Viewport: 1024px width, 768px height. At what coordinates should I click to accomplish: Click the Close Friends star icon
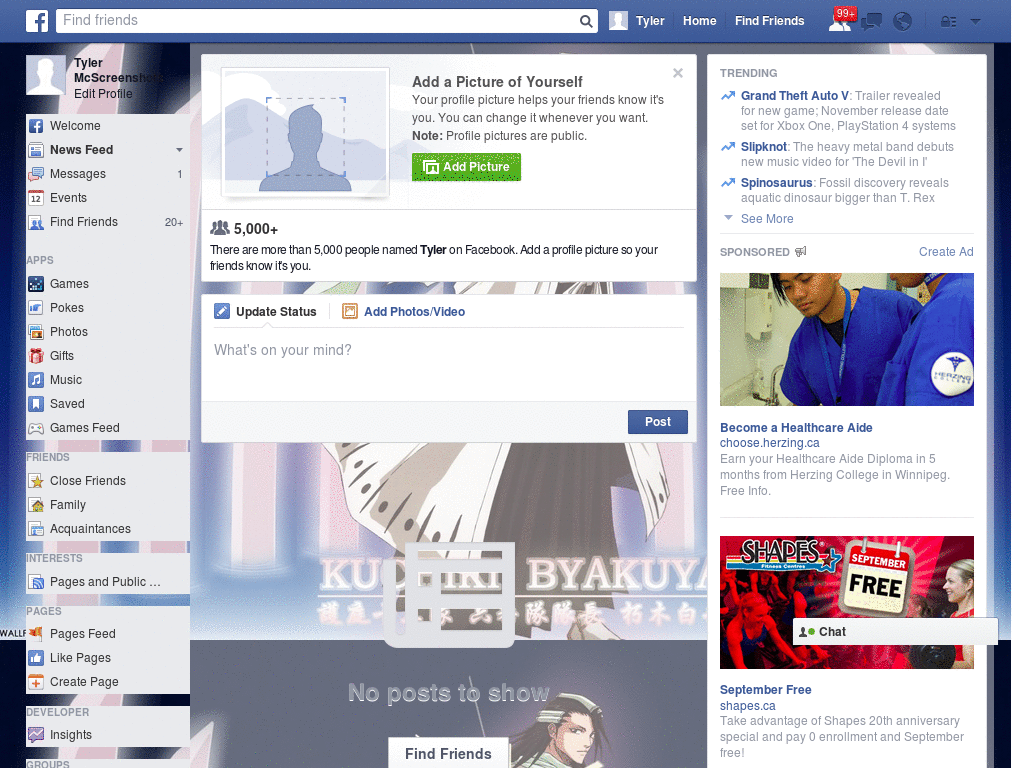[37, 481]
